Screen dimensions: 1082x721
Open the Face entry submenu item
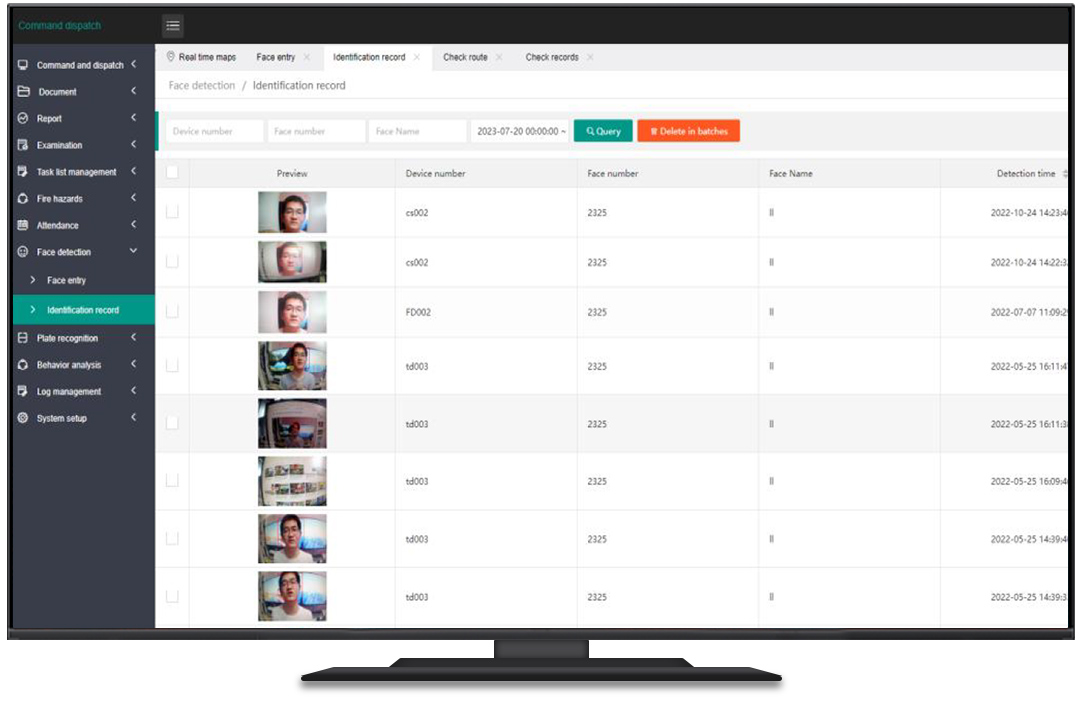(x=66, y=280)
